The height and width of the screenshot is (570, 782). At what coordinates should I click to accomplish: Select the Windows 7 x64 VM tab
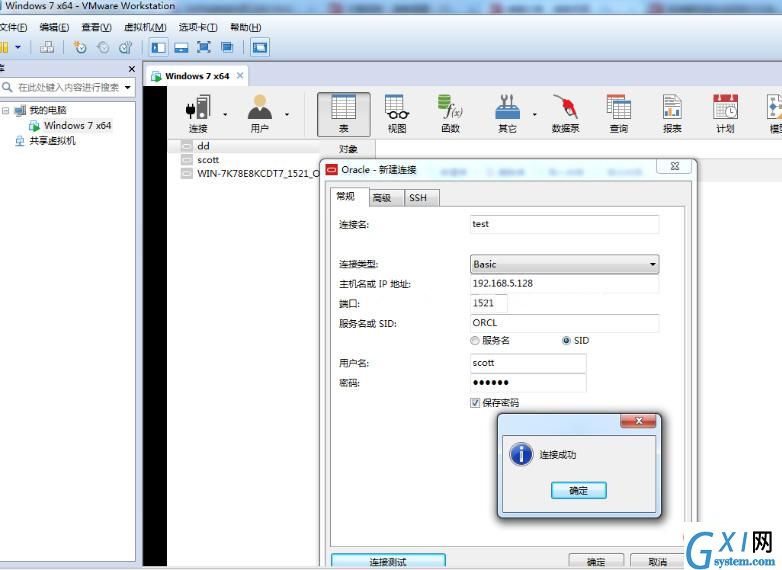click(197, 76)
